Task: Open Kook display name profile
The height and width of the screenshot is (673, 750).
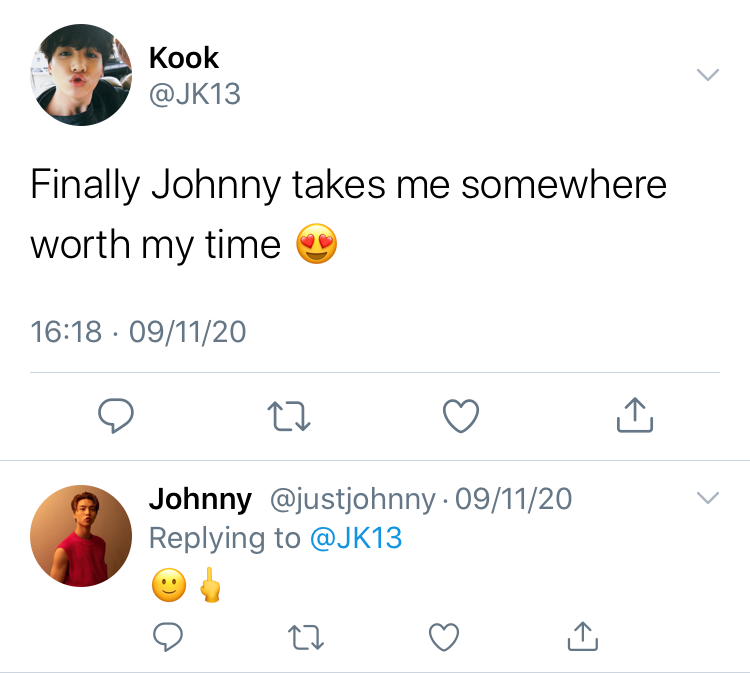Action: click(184, 58)
